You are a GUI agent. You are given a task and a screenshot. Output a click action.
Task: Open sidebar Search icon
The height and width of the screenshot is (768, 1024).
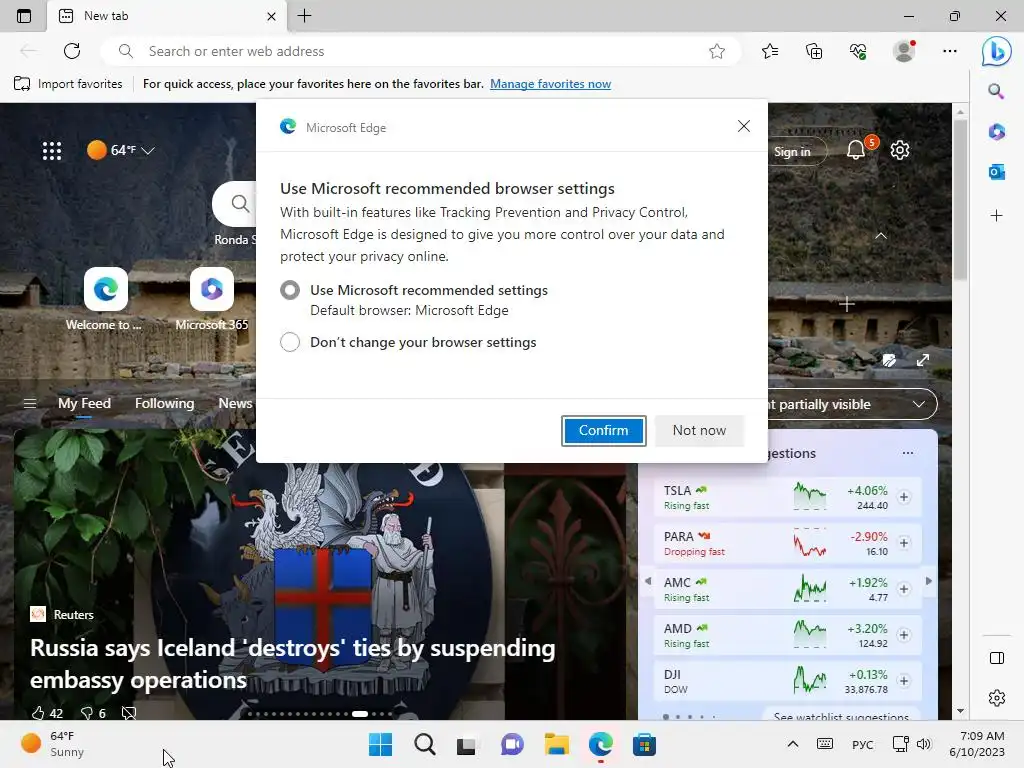[x=996, y=91]
